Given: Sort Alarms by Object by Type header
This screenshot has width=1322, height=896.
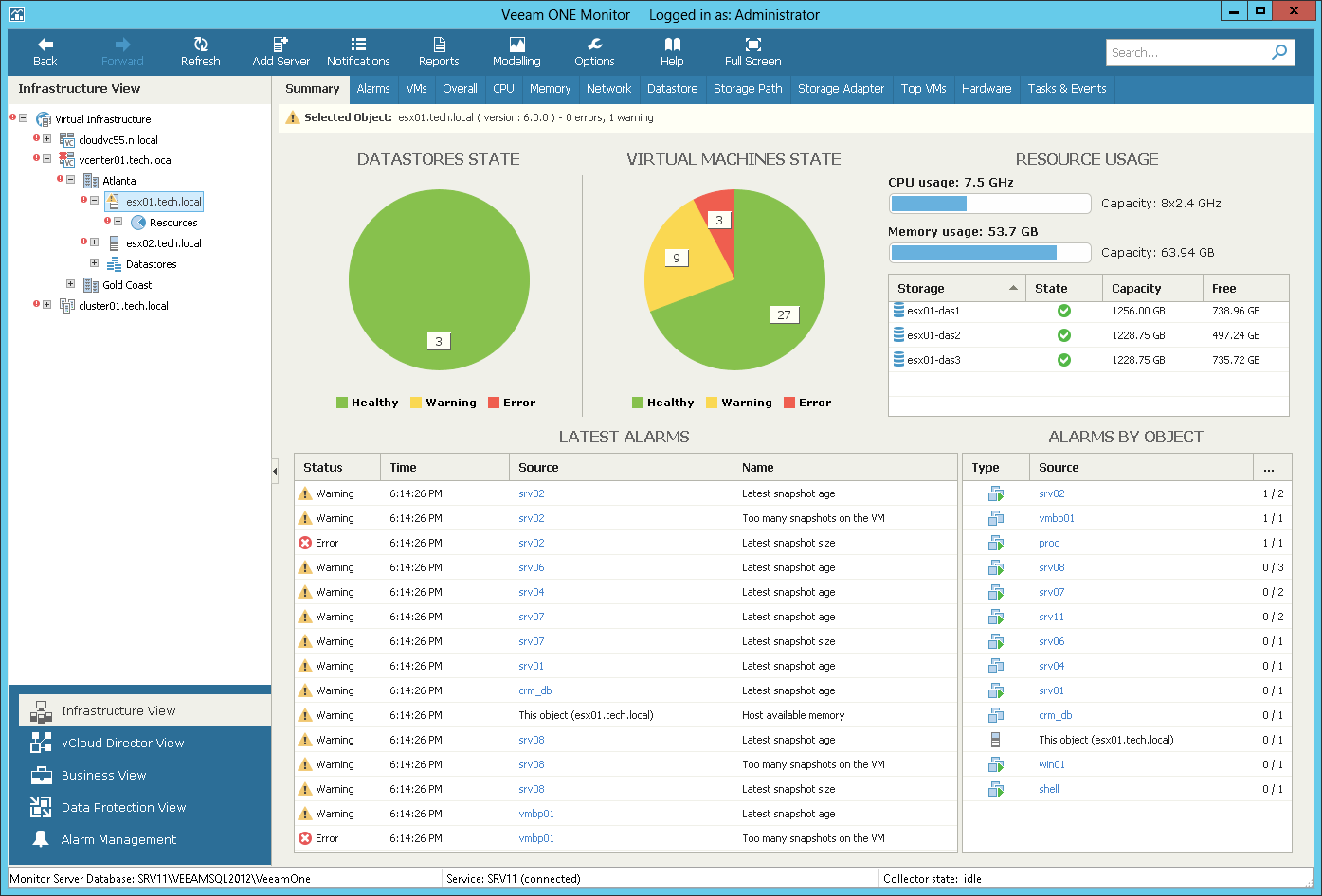Looking at the screenshot, I should pyautogui.click(x=996, y=467).
